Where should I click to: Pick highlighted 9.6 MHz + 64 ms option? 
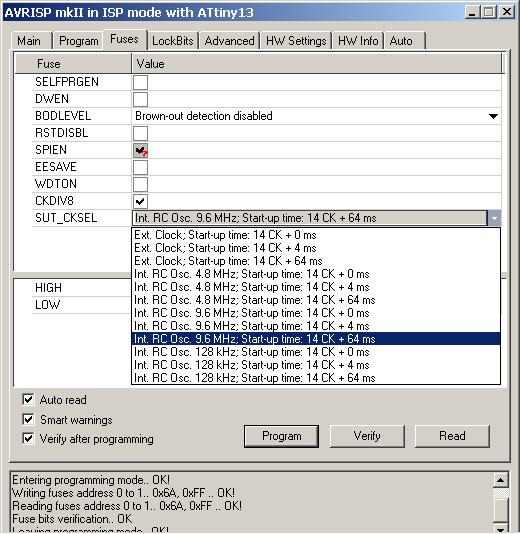(x=316, y=339)
